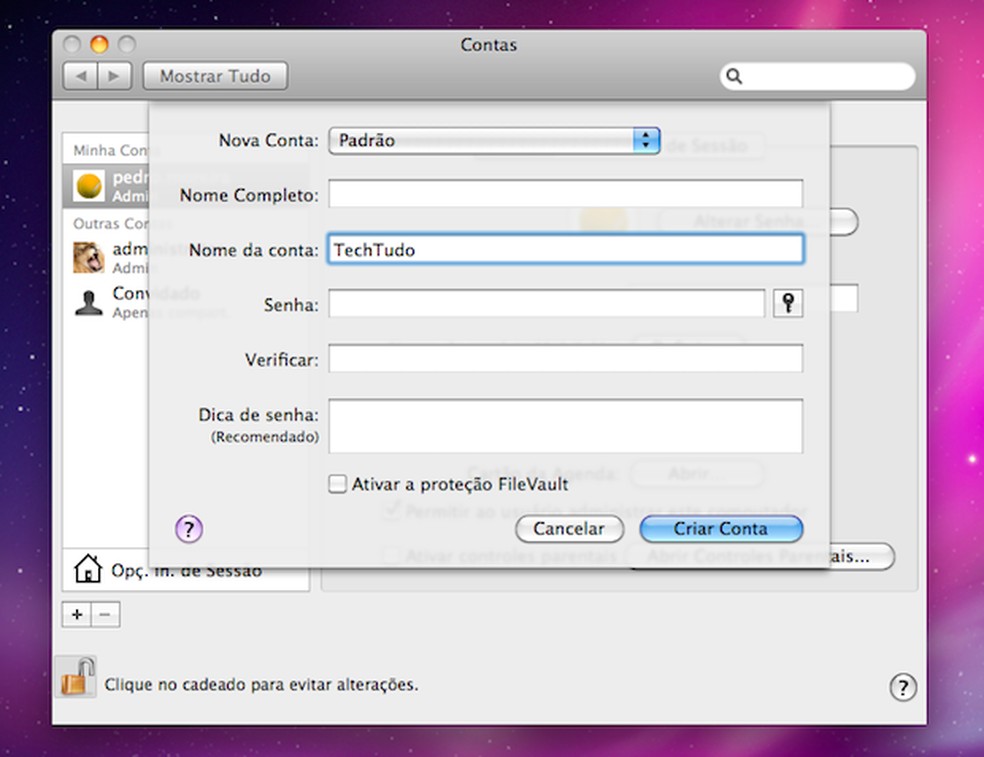The width and height of the screenshot is (984, 757).
Task: Click the padlock to prevent changes
Action: 77,677
